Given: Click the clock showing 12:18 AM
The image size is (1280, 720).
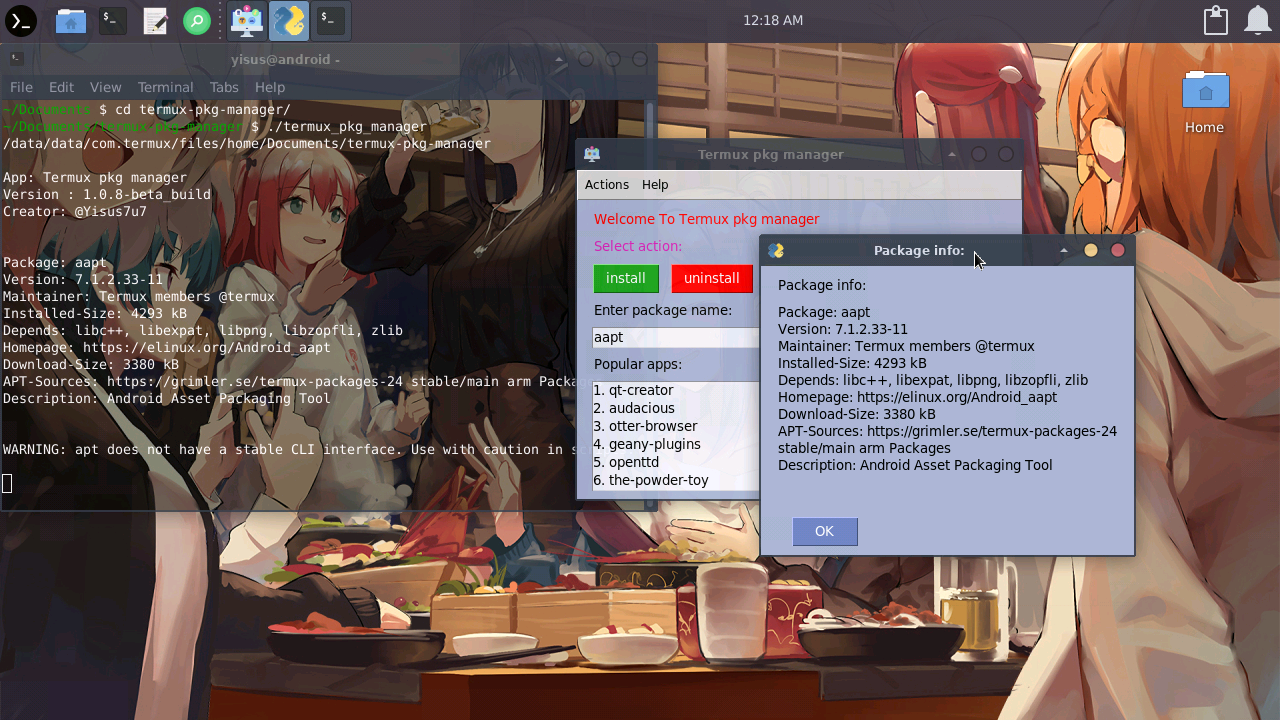Looking at the screenshot, I should point(773,20).
